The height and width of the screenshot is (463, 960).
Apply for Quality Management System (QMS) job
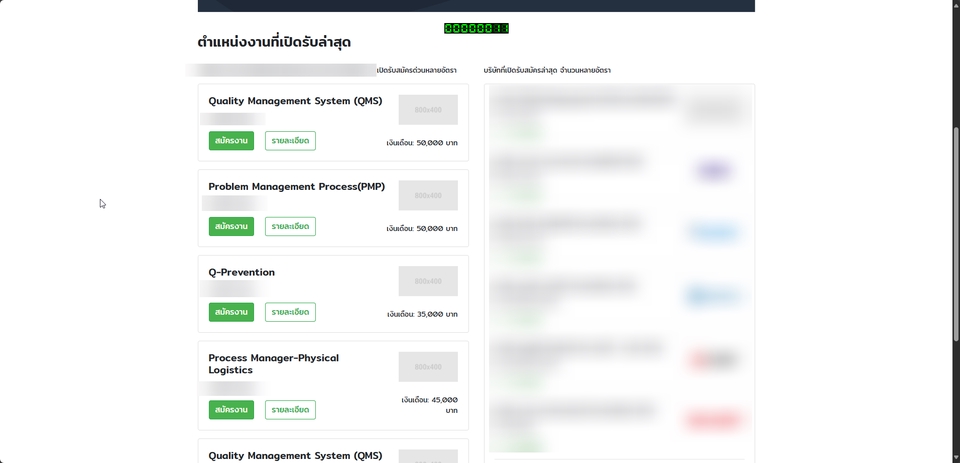(x=231, y=140)
